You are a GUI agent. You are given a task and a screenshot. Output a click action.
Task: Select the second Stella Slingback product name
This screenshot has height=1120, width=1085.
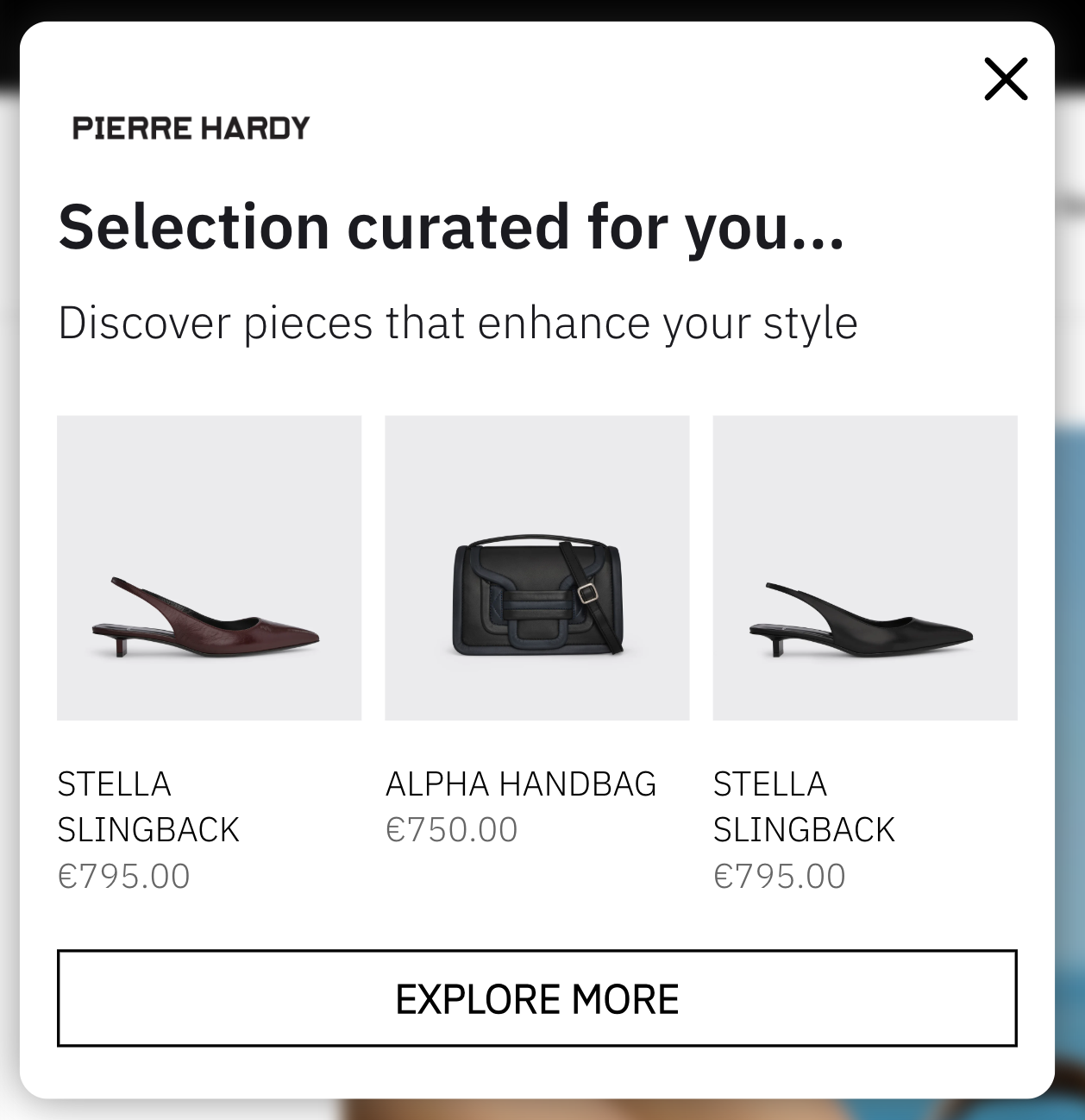coord(804,806)
